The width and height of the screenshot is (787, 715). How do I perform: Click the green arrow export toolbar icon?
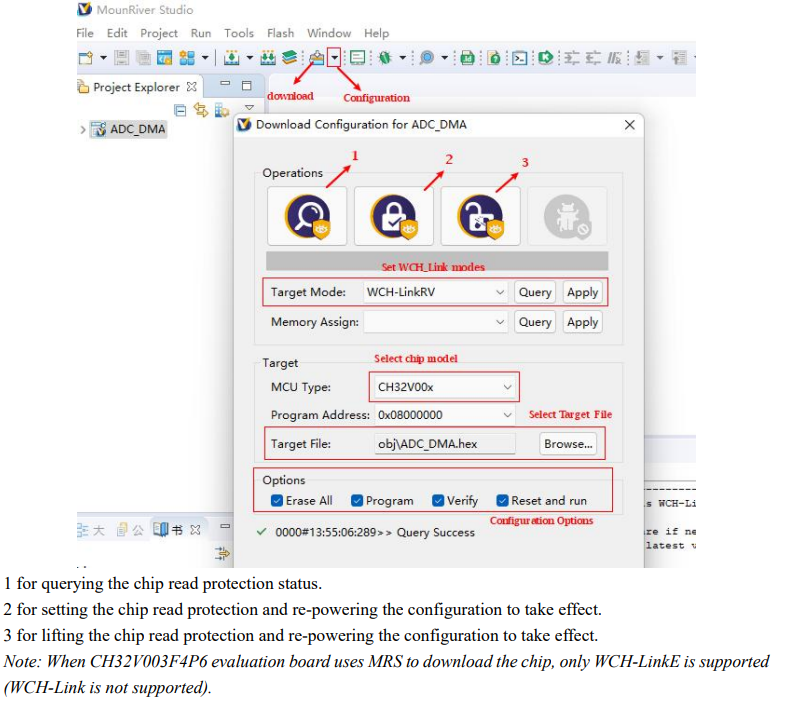[x=546, y=58]
